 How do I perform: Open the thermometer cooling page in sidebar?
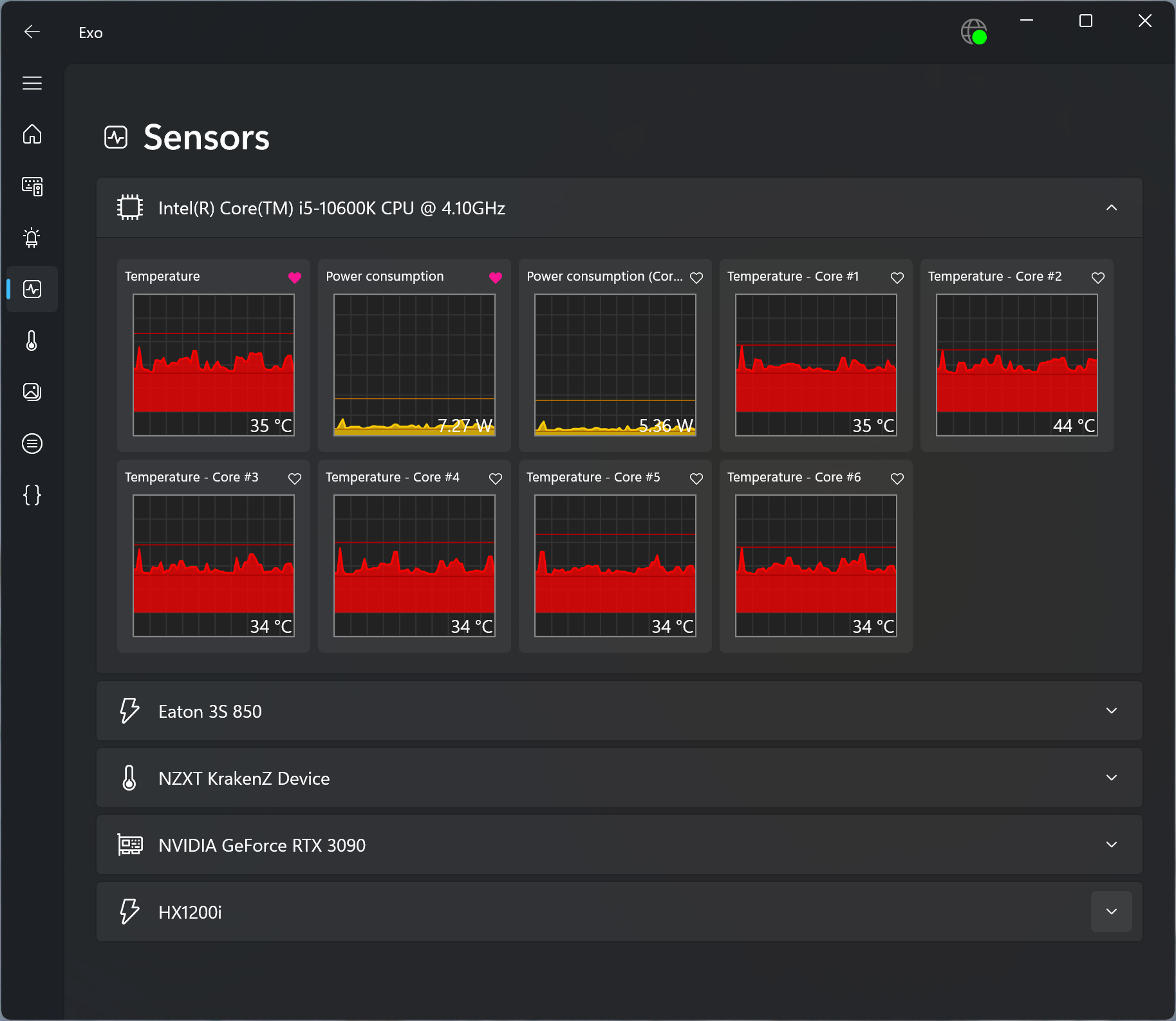tap(32, 341)
